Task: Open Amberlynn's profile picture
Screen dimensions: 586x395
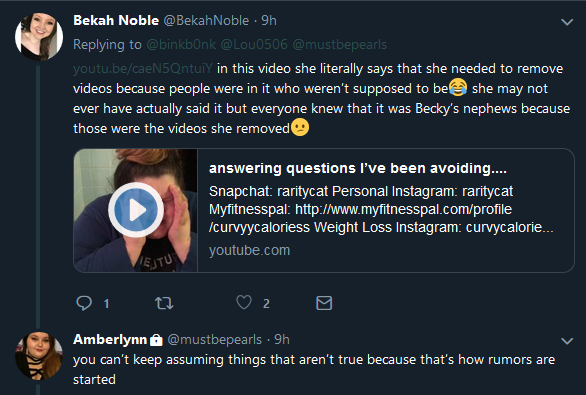Action: 39,356
